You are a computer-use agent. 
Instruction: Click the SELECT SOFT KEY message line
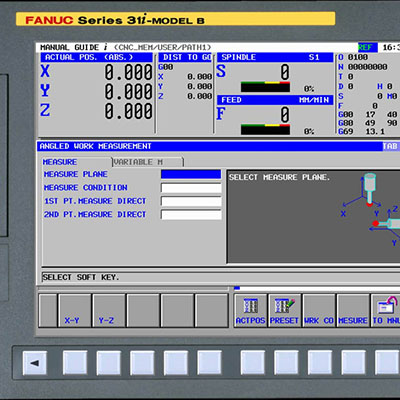[x=220, y=277]
